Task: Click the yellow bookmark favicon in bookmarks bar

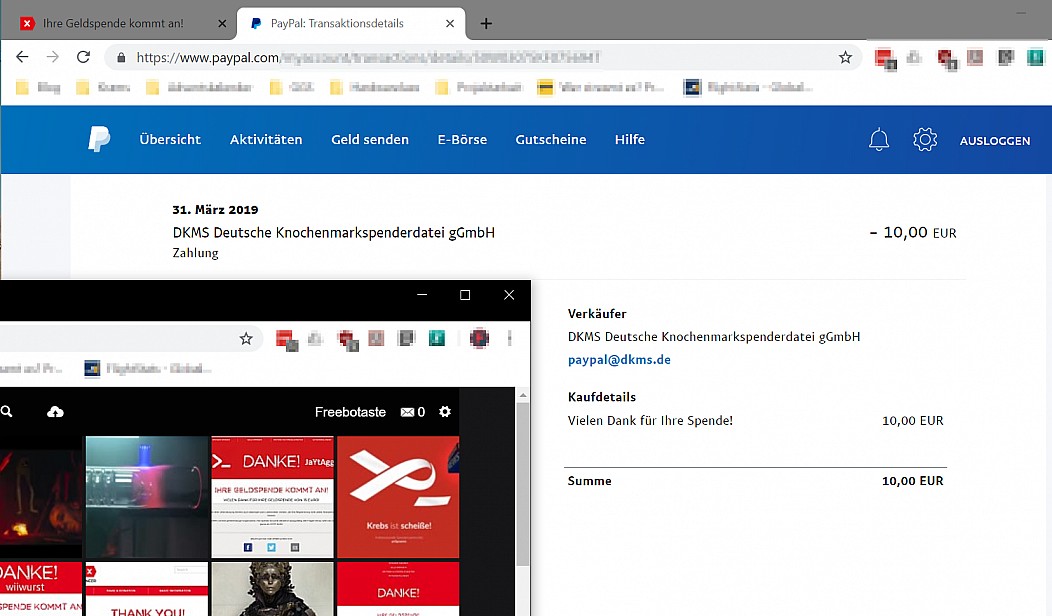Action: click(545, 87)
